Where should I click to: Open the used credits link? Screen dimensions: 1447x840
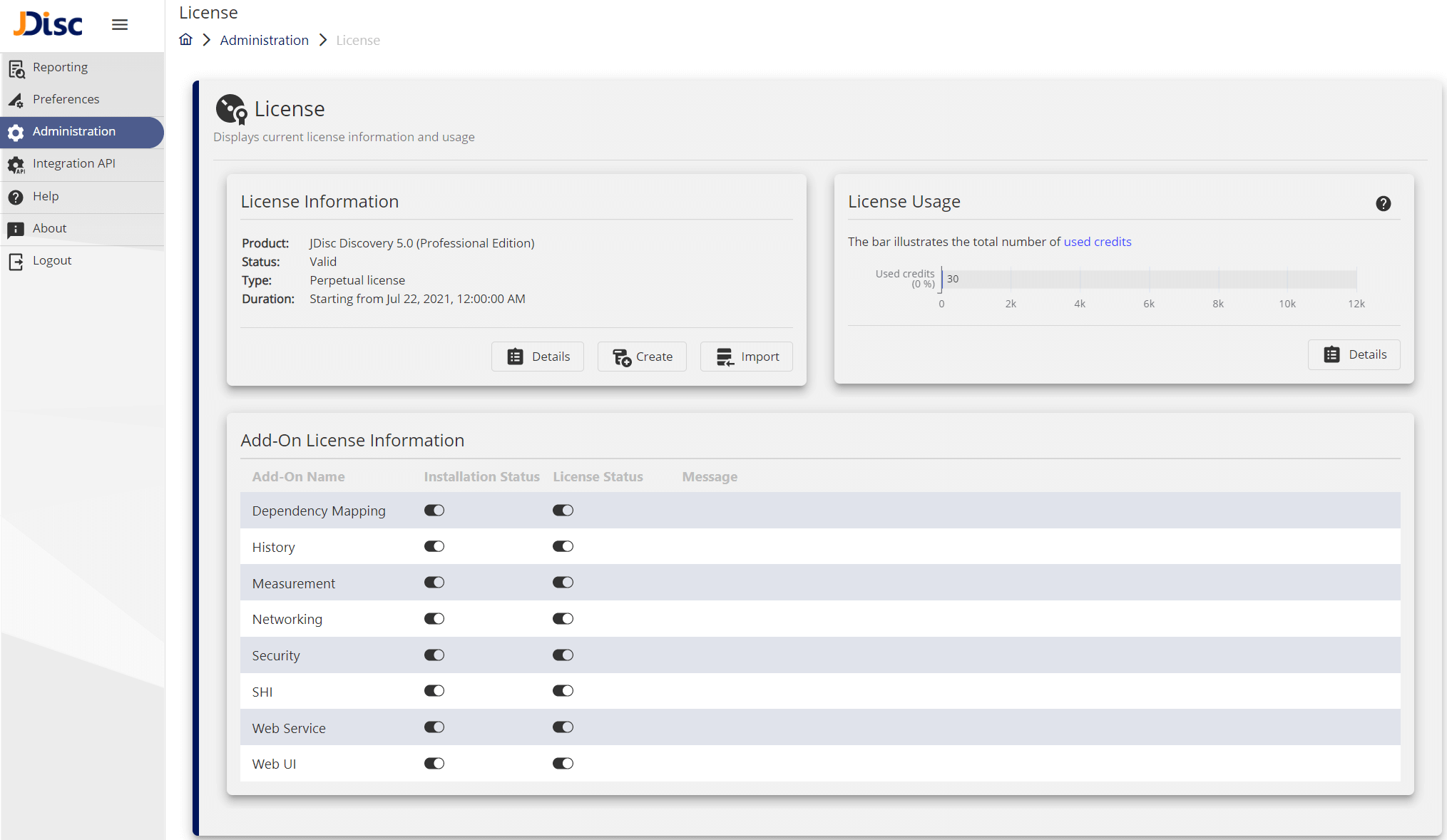coord(1097,242)
